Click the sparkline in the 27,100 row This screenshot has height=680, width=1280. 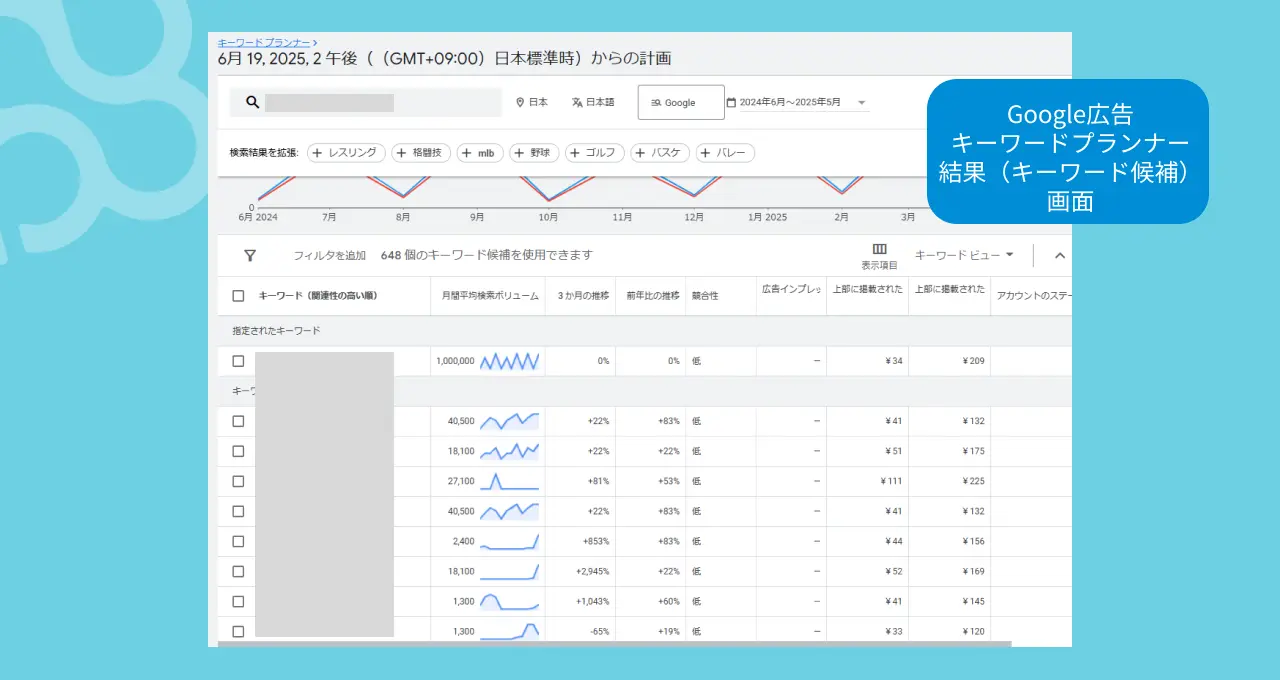pos(510,481)
